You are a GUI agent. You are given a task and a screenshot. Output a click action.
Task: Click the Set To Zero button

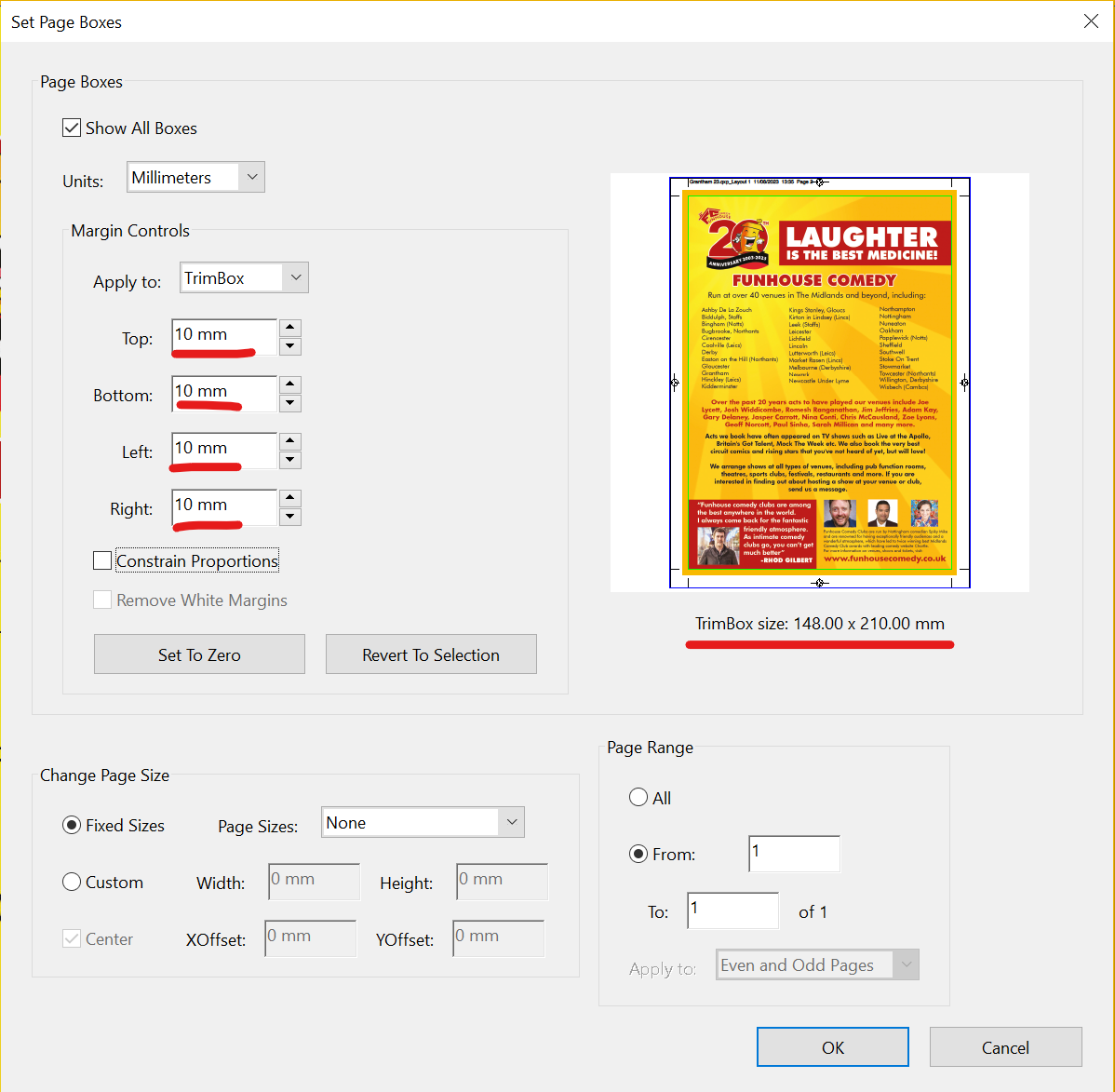pos(199,654)
